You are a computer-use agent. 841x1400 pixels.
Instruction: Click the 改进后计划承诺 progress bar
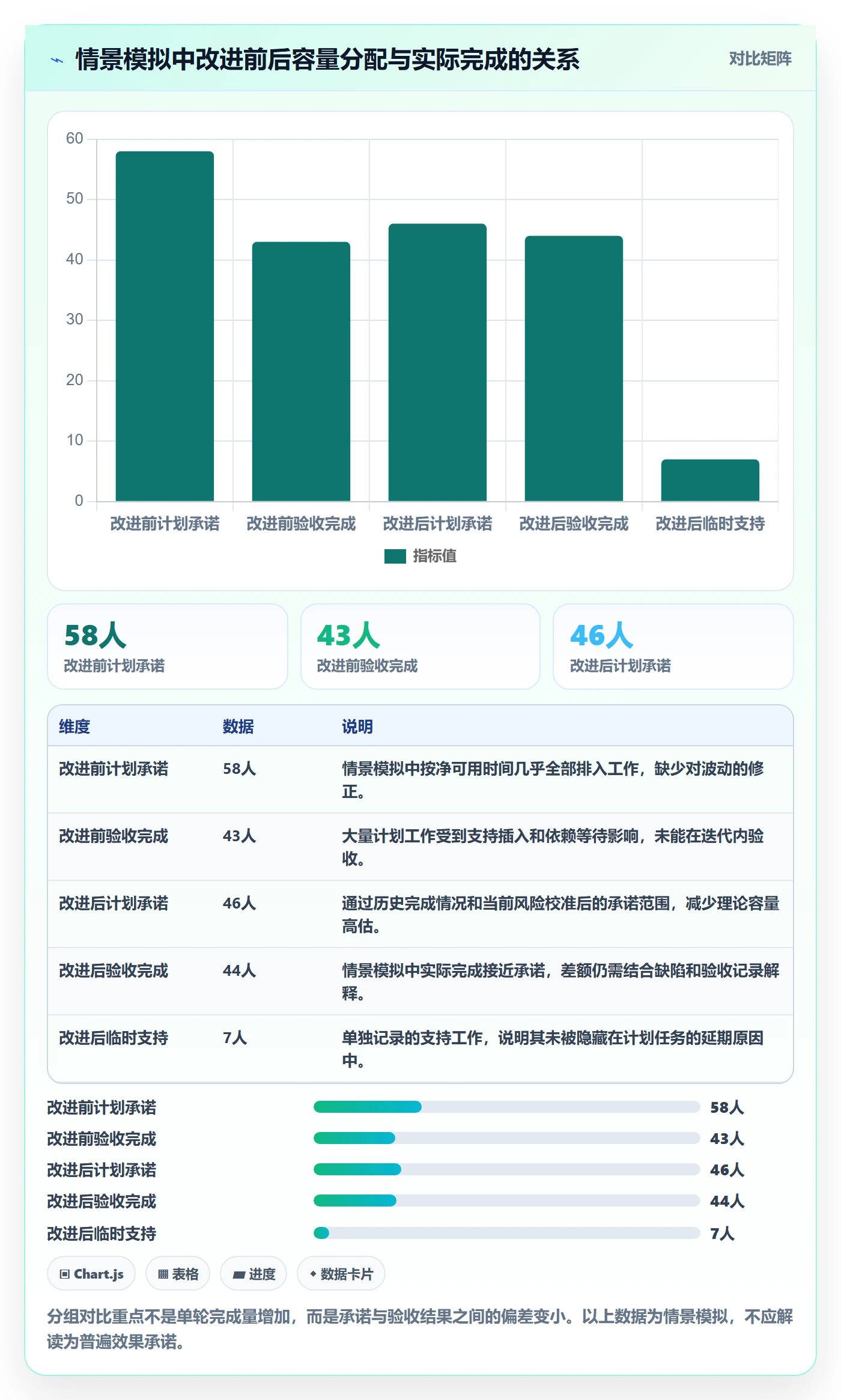click(506, 1169)
